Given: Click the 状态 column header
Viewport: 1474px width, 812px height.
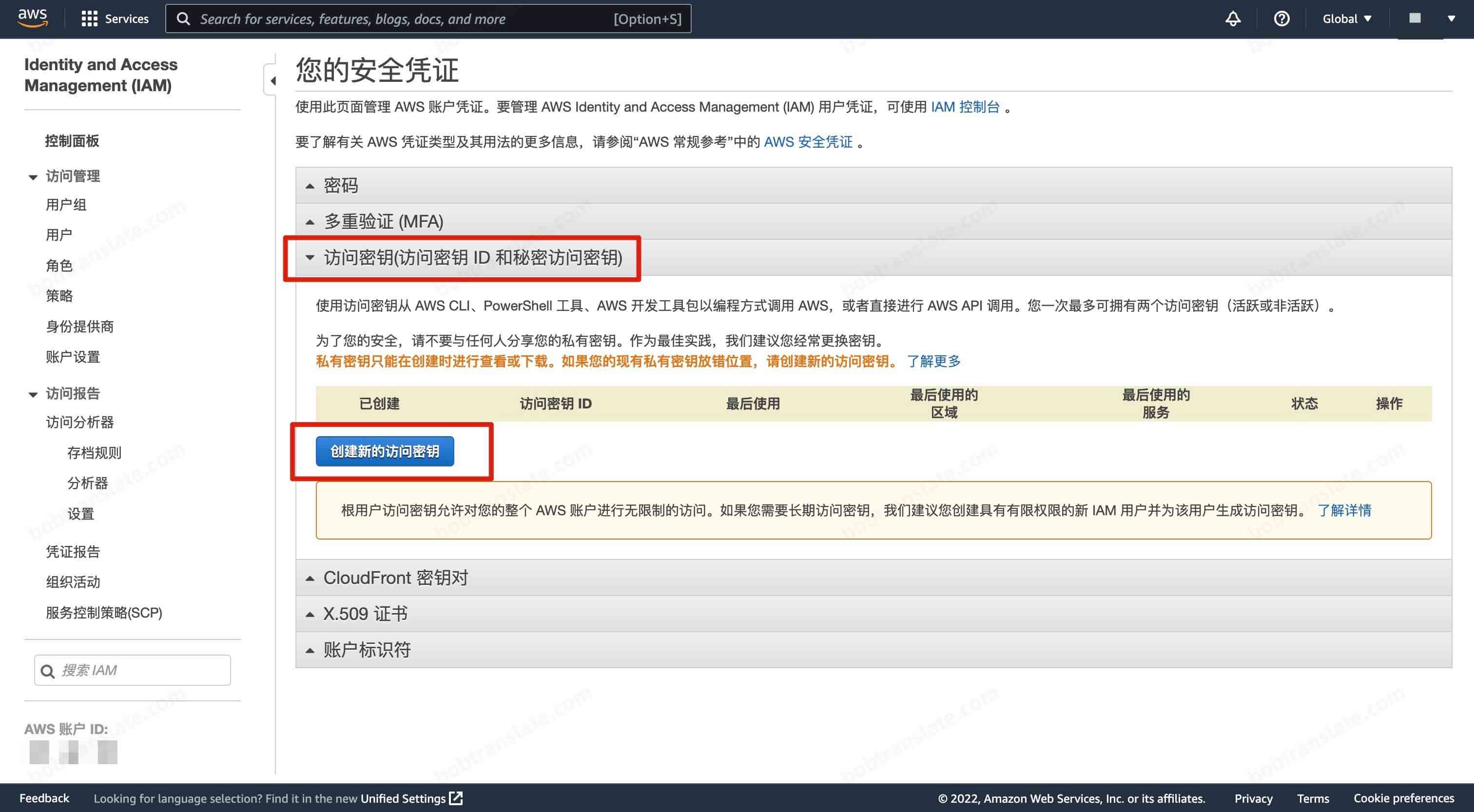Looking at the screenshot, I should (1305, 404).
